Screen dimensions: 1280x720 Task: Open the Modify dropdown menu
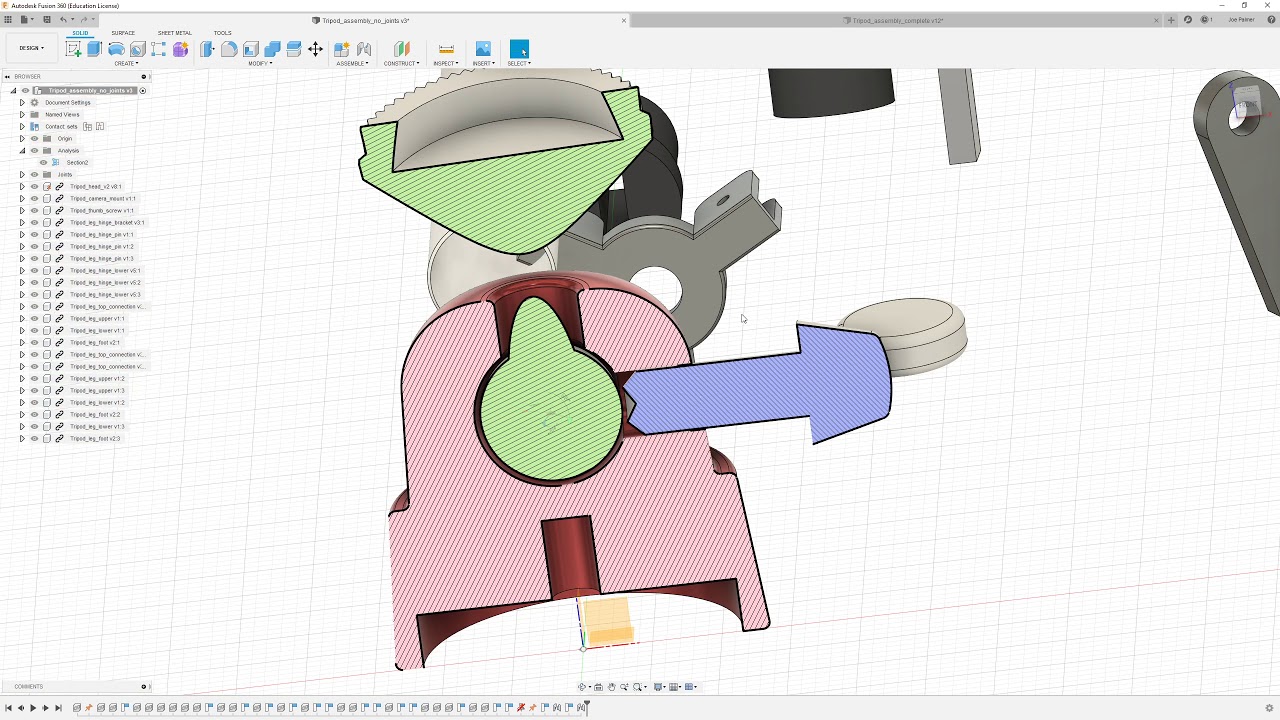pos(260,64)
